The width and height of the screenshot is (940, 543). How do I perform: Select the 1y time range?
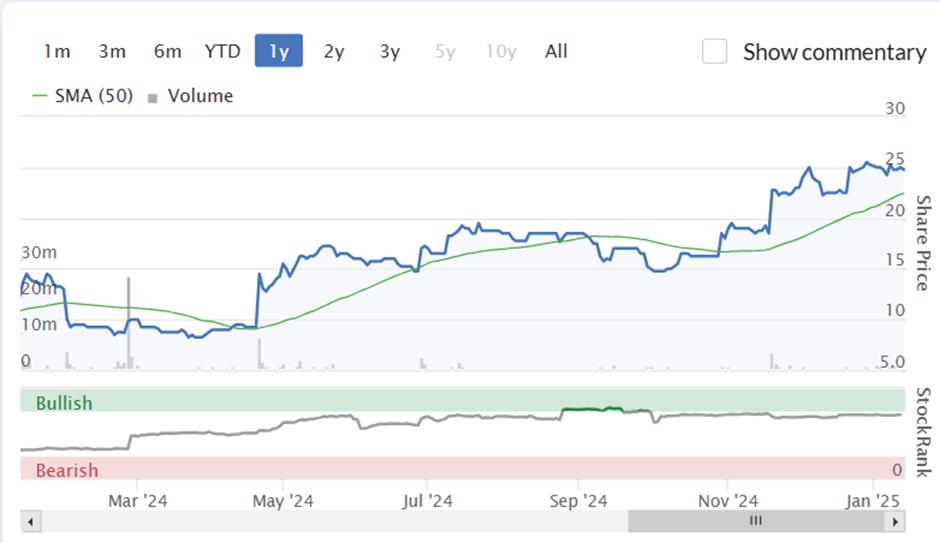tap(279, 51)
